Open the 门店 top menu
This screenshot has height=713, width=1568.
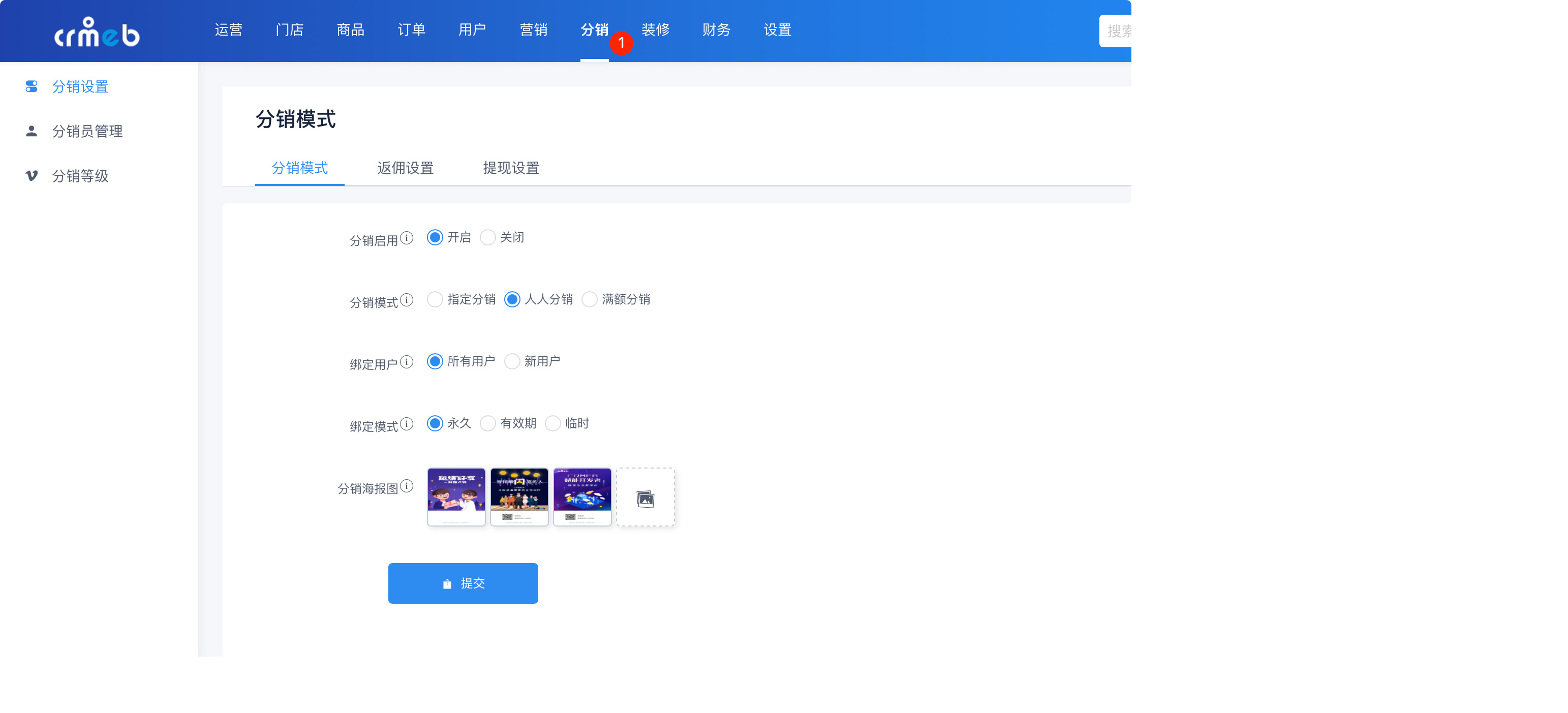pos(290,30)
